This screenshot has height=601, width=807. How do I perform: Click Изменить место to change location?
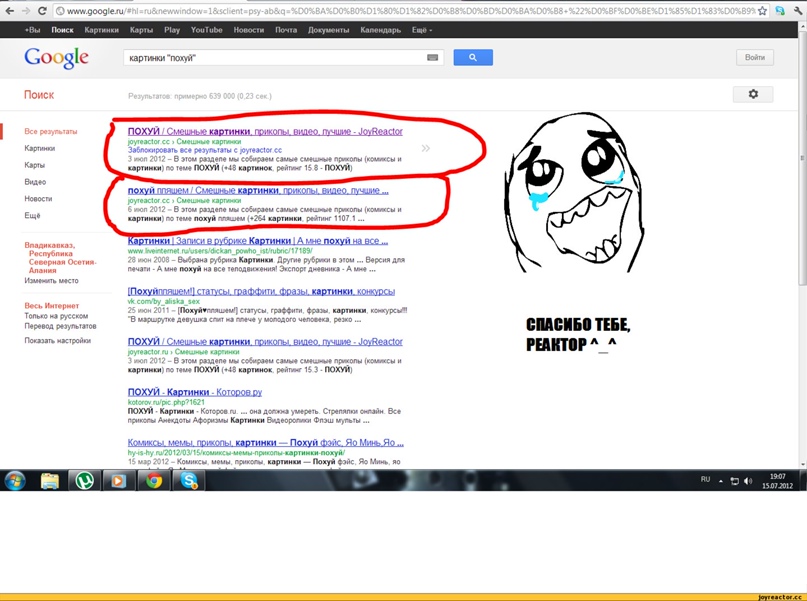pyautogui.click(x=51, y=280)
